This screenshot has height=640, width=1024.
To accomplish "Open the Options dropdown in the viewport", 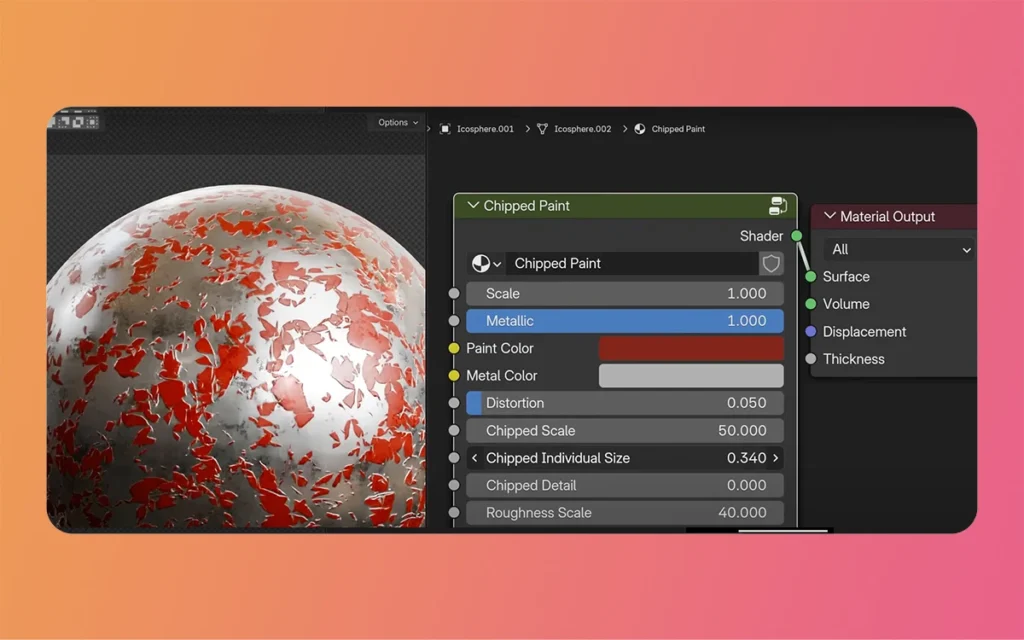I will click(x=398, y=122).
